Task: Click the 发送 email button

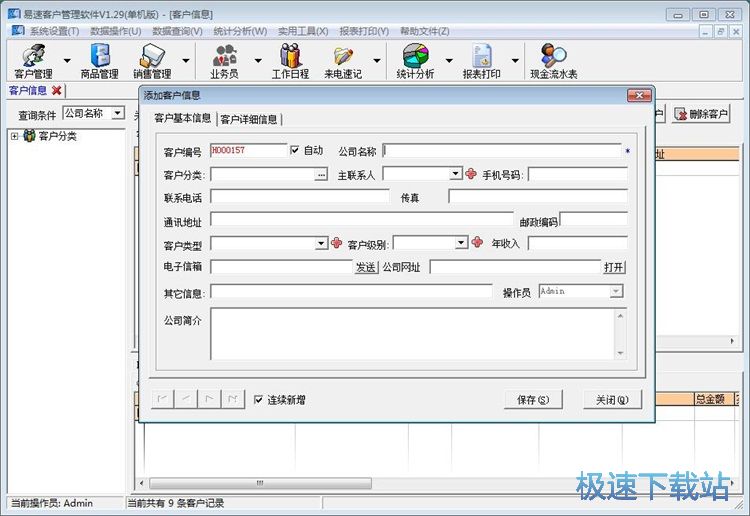Action: click(x=366, y=267)
